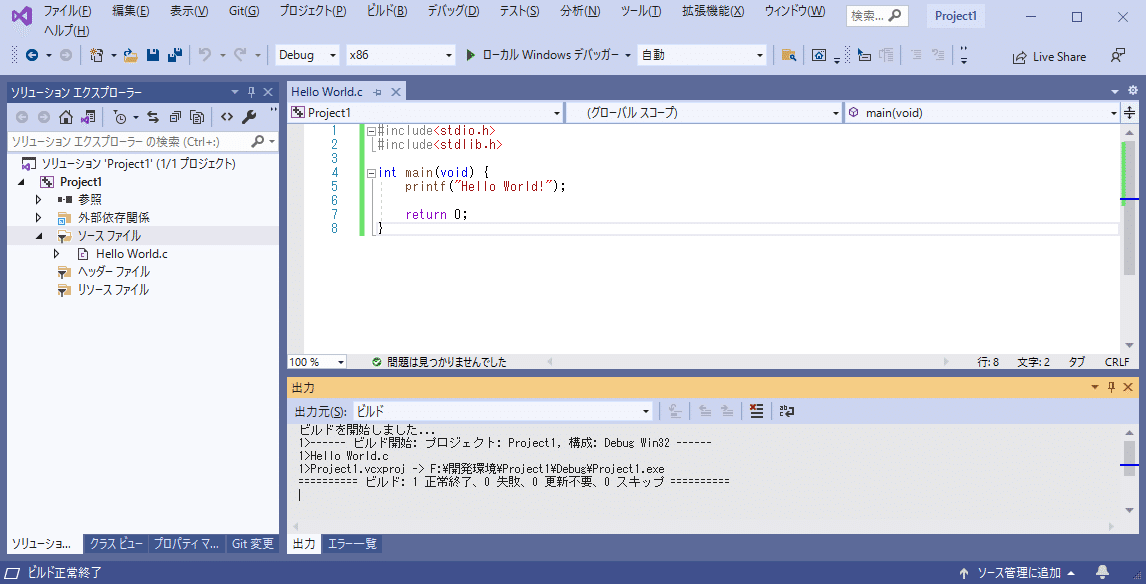The image size is (1146, 584).
Task: Collapse all nodes in Solution Explorer
Action: pyautogui.click(x=176, y=117)
